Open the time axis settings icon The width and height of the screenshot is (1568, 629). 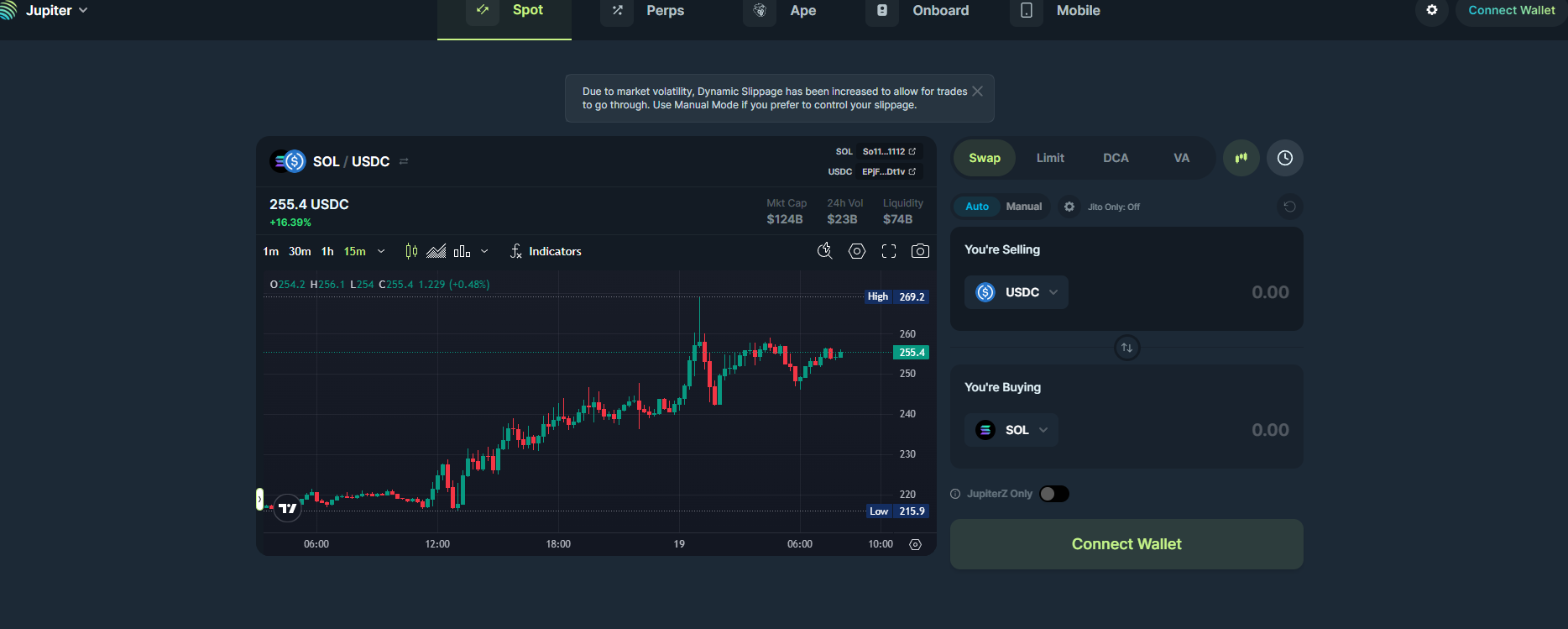pos(915,544)
